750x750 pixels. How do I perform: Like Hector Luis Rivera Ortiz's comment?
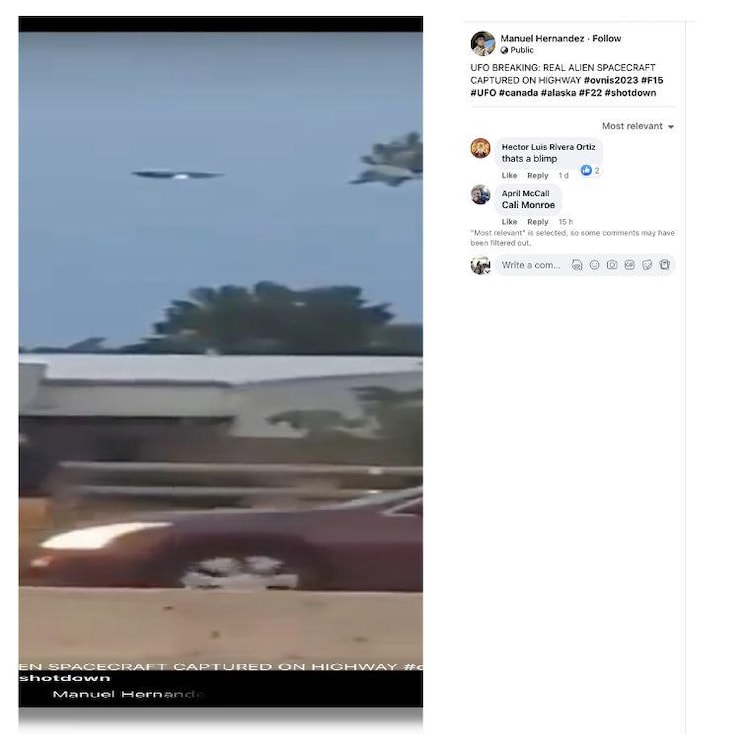pos(509,176)
